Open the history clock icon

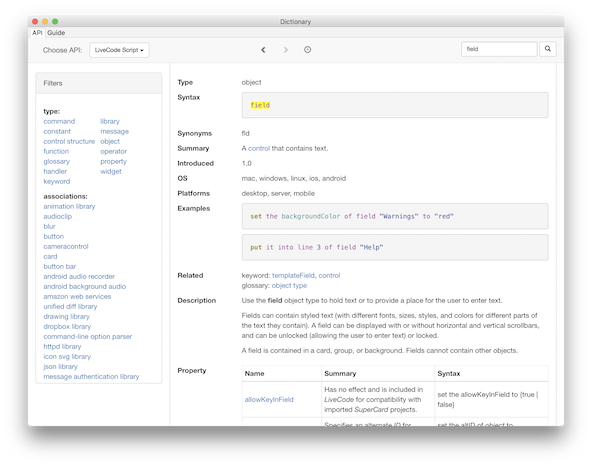(x=307, y=49)
